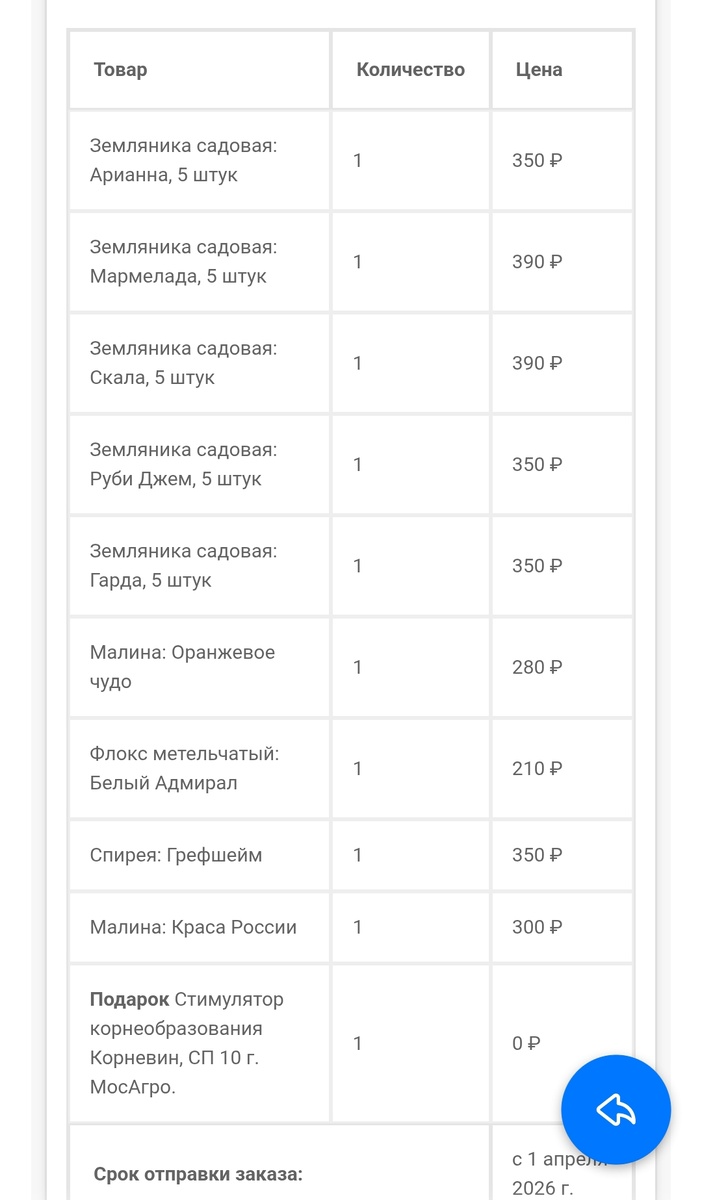Image resolution: width=702 pixels, height=1200 pixels.
Task: Click the Срок отправки заказа label
Action: [198, 1174]
